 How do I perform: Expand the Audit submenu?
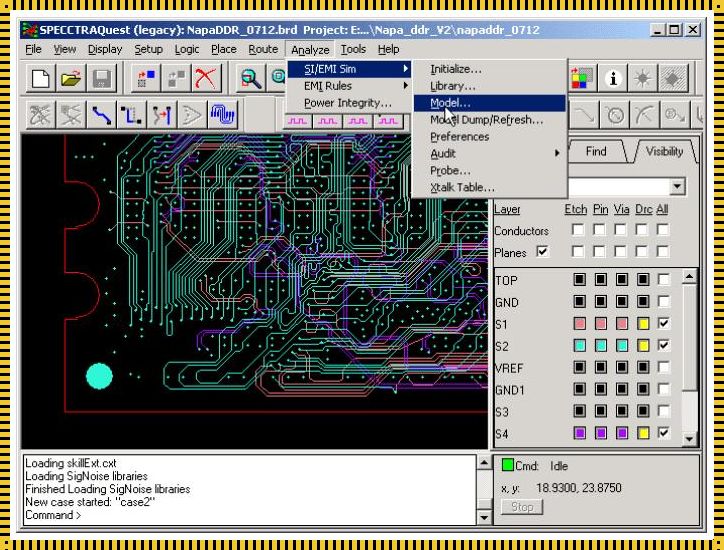click(490, 153)
